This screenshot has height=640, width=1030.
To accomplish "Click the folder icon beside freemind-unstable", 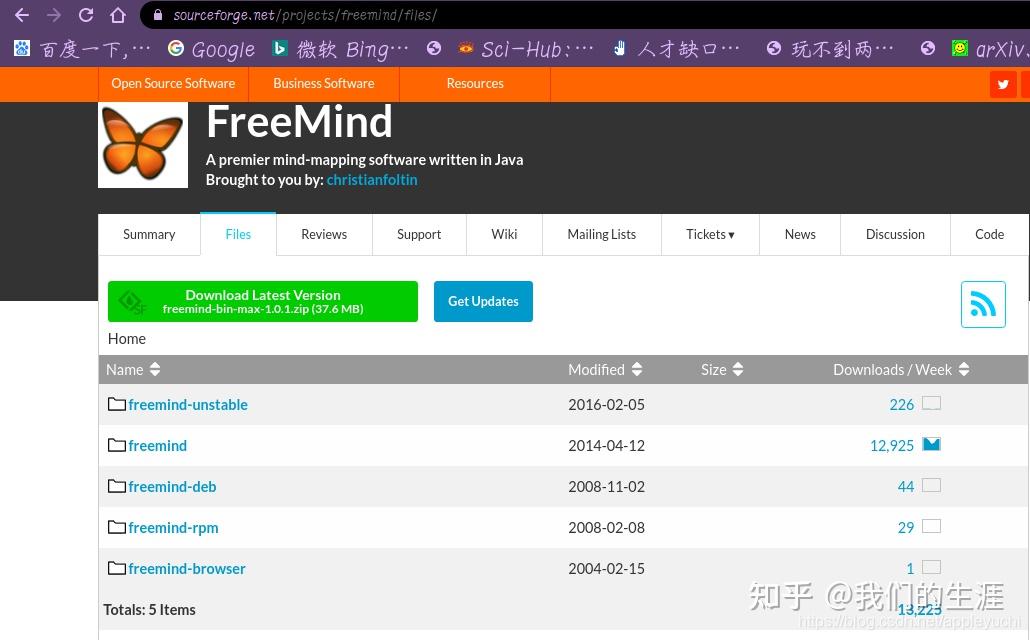I will tap(117, 404).
